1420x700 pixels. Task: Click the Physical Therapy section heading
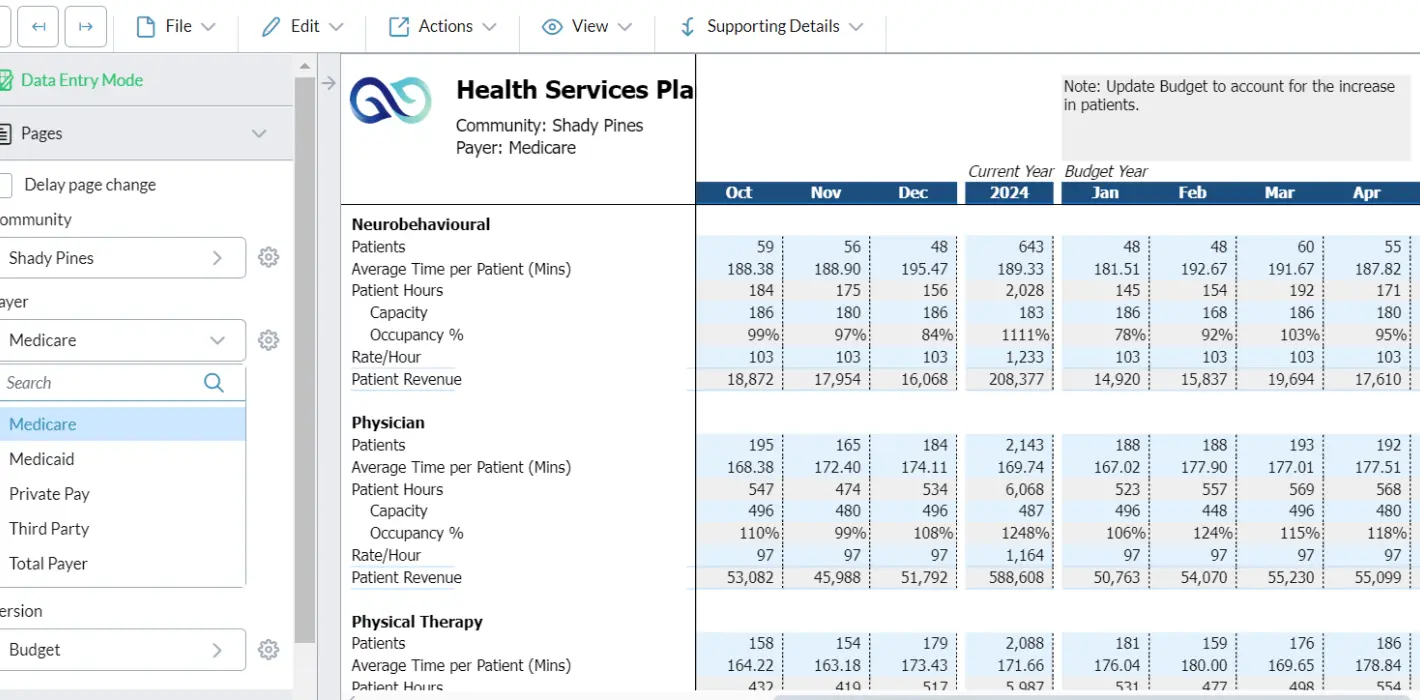click(417, 622)
